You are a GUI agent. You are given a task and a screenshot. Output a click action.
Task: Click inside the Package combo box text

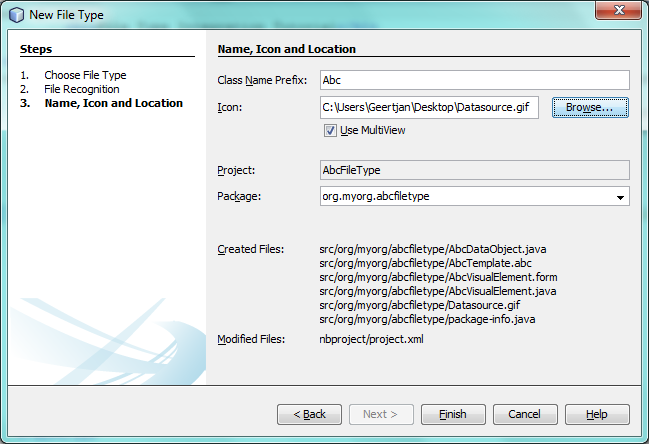(460, 196)
